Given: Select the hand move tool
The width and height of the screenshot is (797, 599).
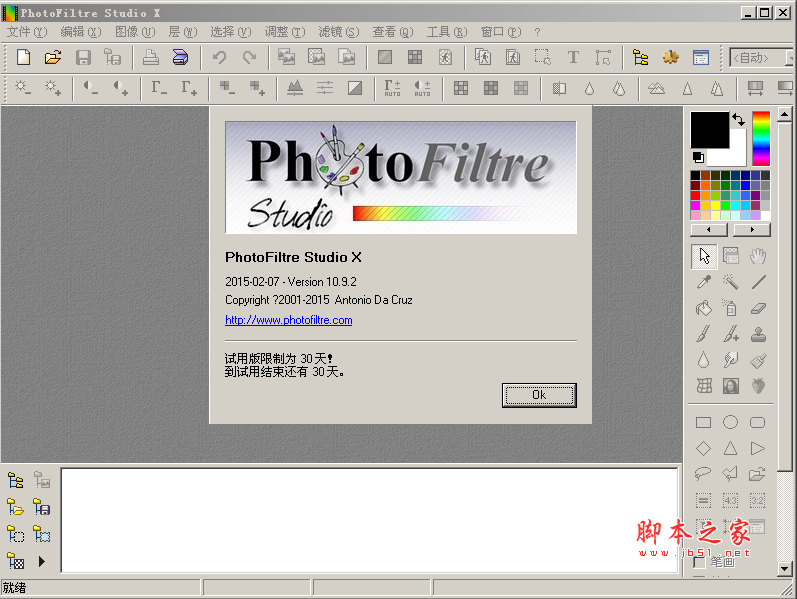Looking at the screenshot, I should point(758,256).
